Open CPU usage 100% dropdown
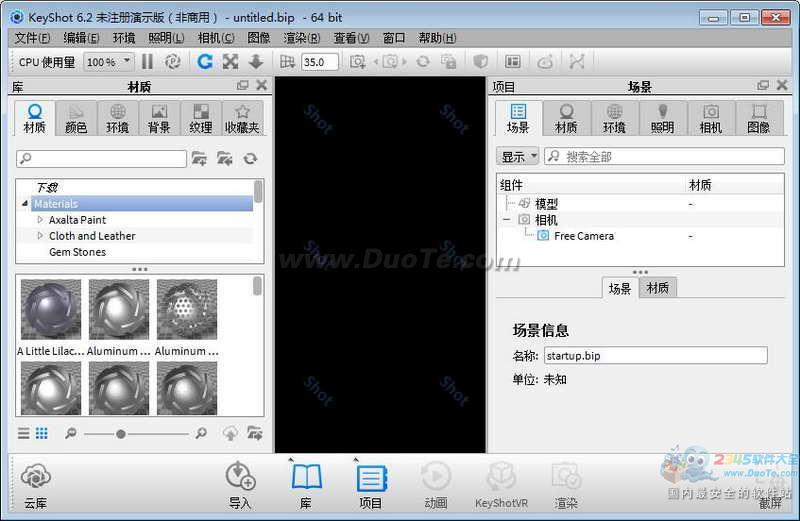This screenshot has height=521, width=800. point(109,62)
